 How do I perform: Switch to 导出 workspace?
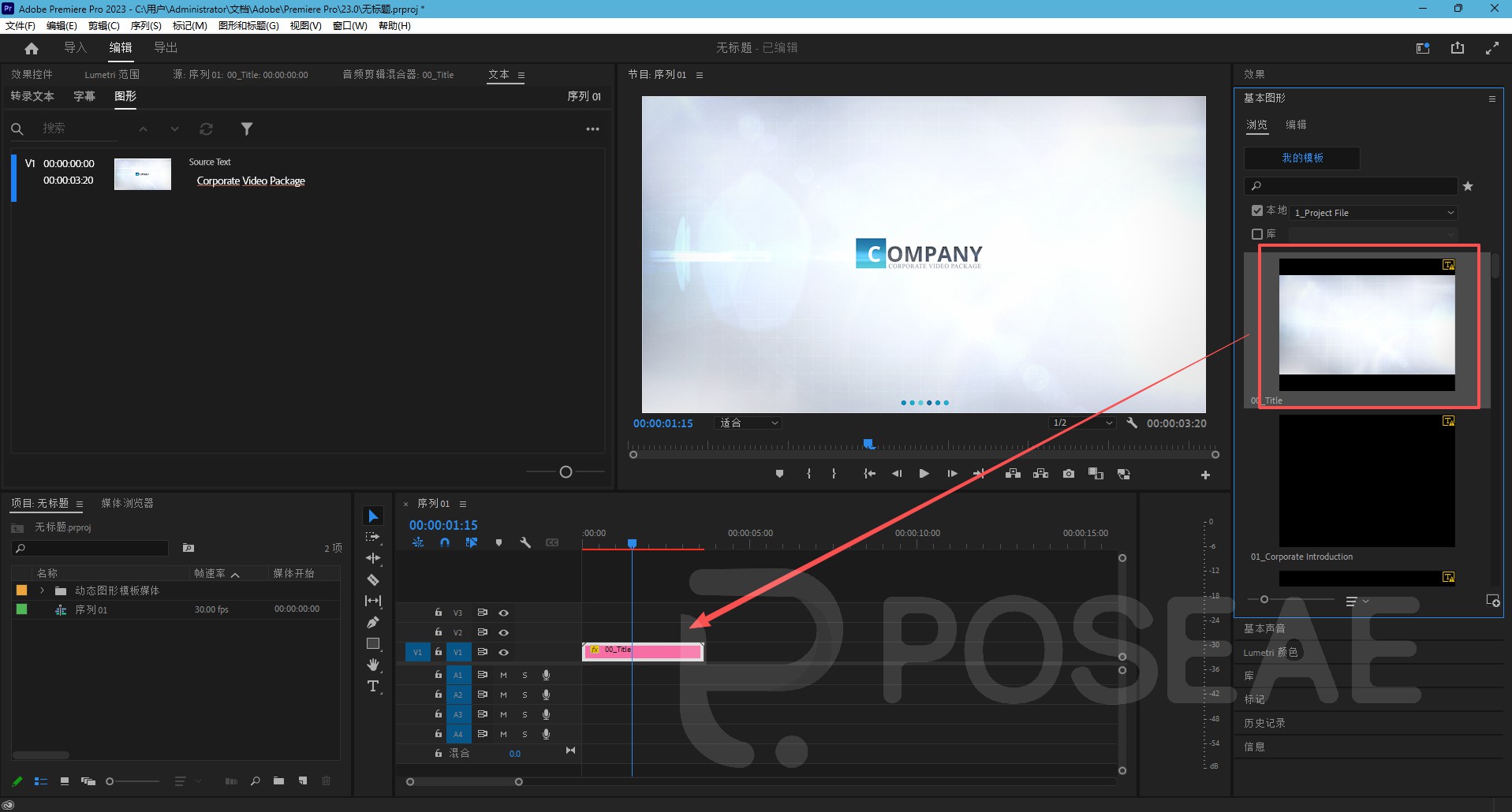tap(166, 48)
